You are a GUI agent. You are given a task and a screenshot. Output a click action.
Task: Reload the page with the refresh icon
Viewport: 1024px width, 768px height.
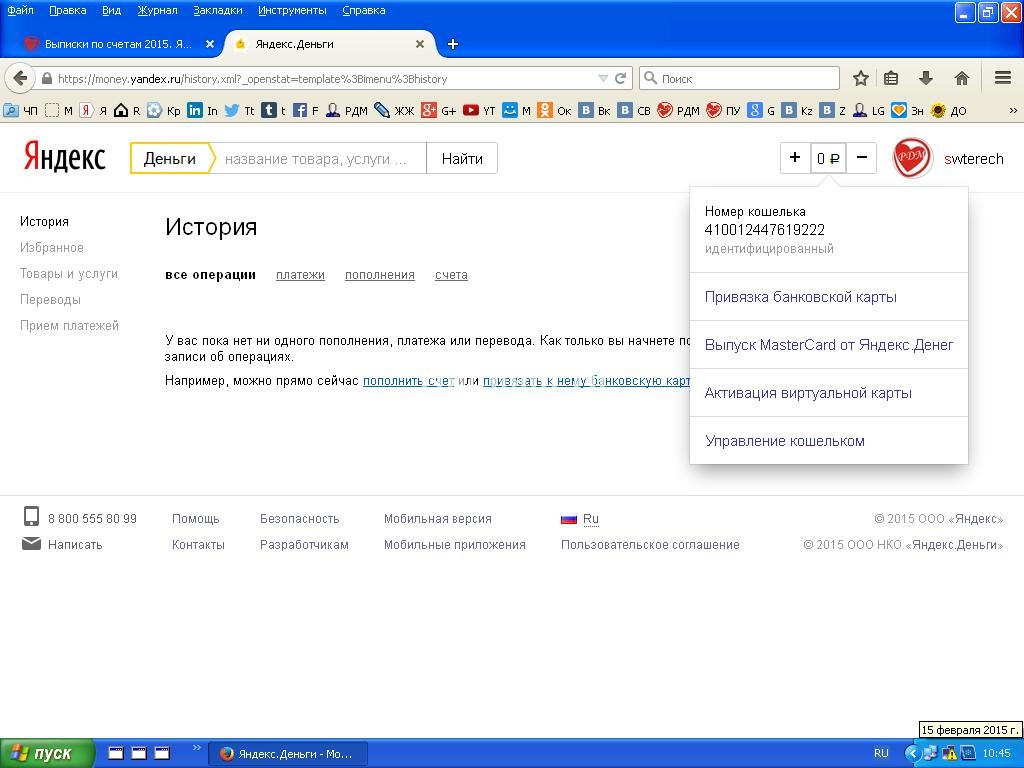tap(620, 78)
